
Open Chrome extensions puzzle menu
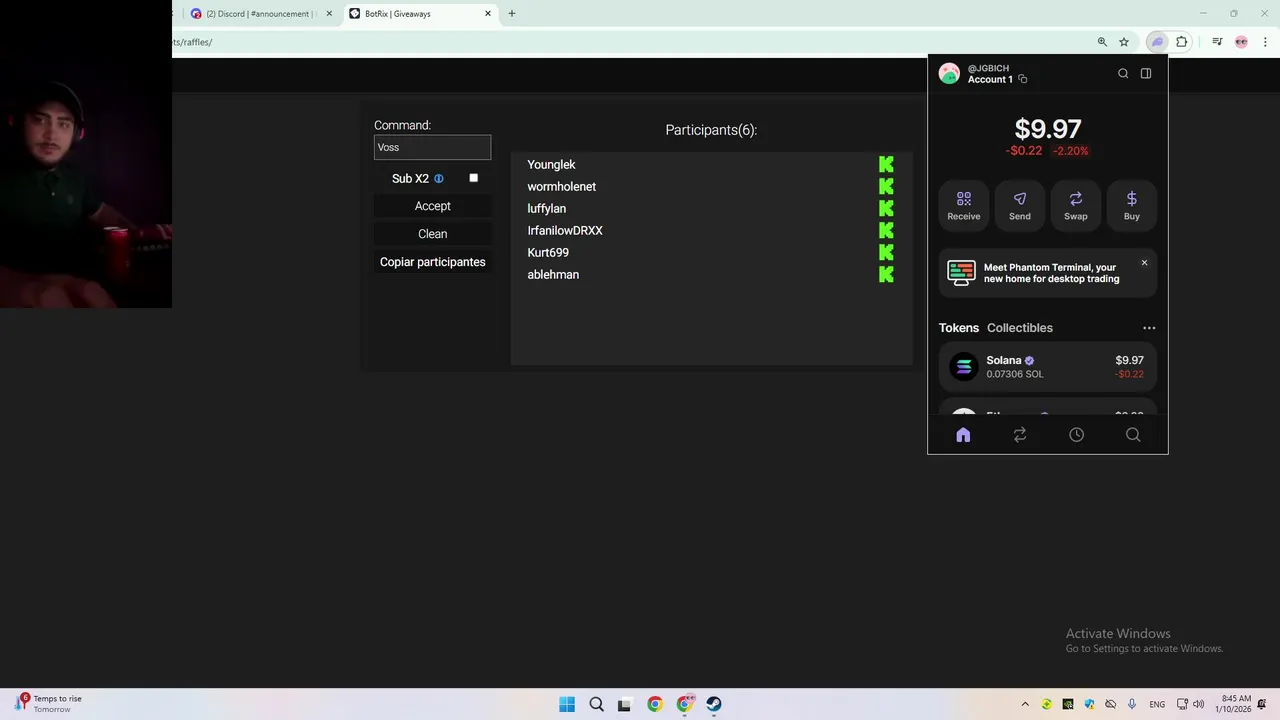(1182, 42)
